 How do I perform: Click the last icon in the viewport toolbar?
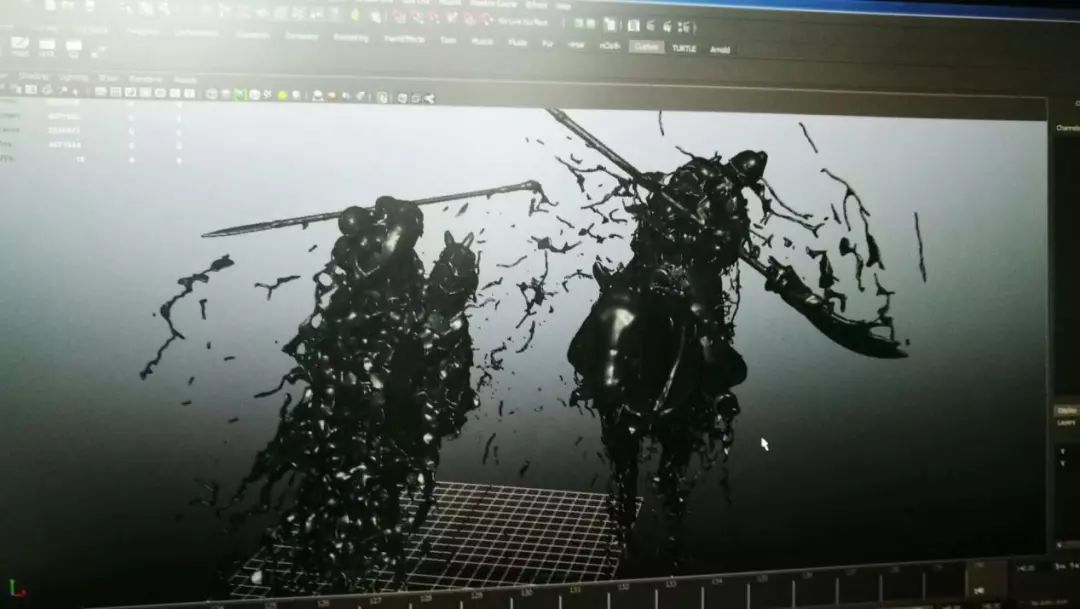click(x=429, y=99)
